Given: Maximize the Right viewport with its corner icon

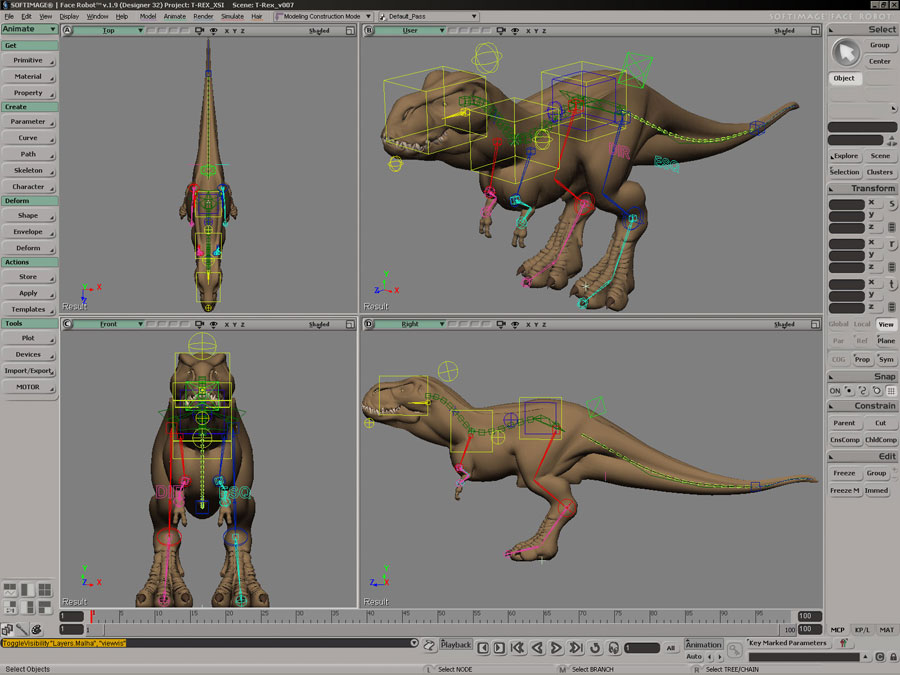Looking at the screenshot, I should (815, 324).
